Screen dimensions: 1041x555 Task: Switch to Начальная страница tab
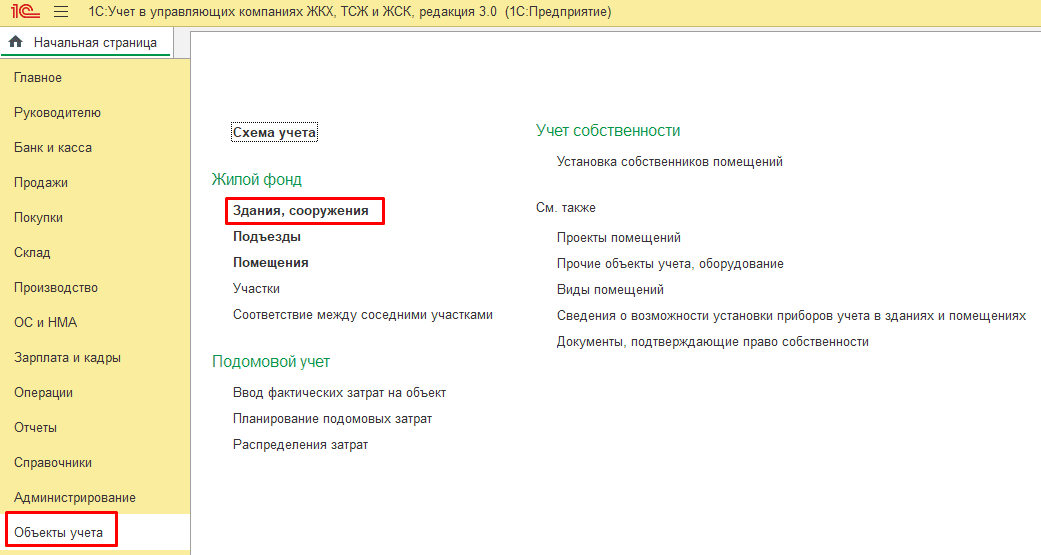[94, 43]
